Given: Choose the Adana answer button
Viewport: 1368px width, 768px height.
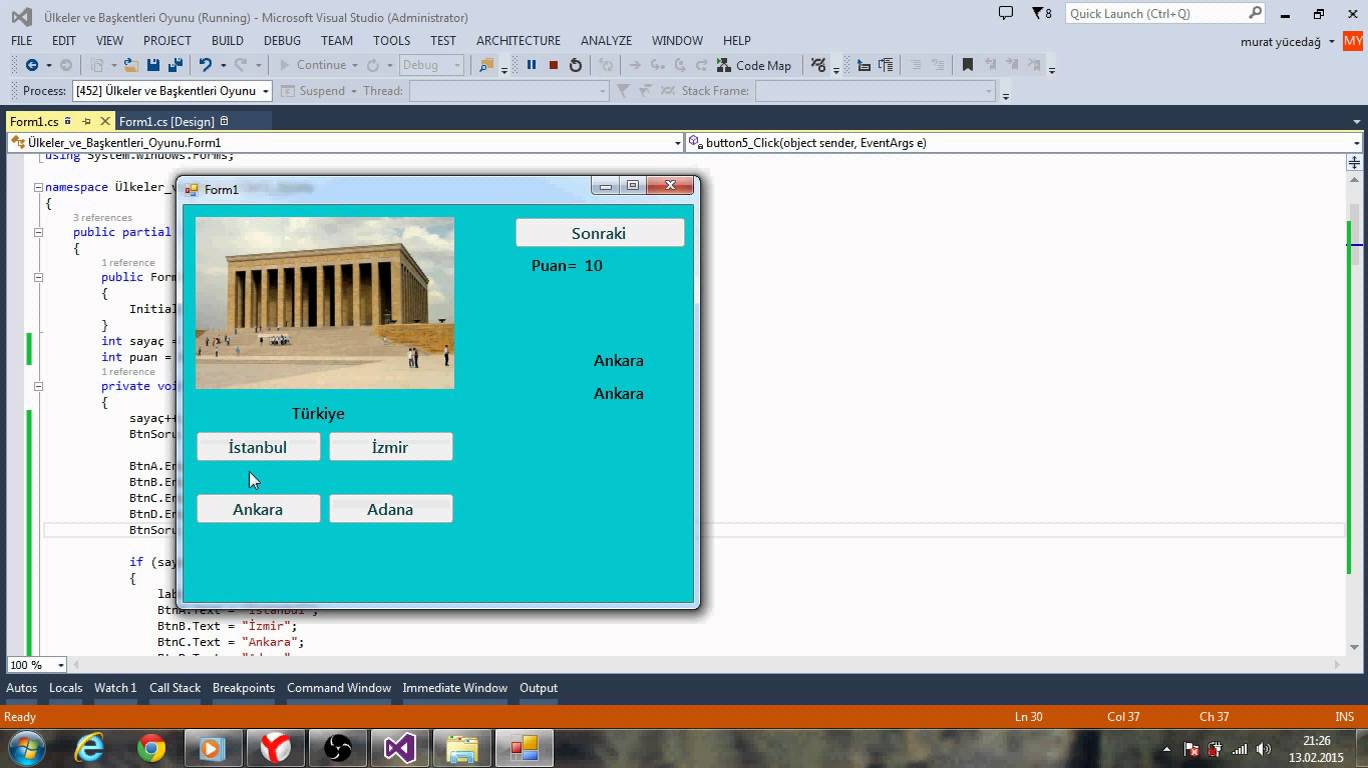Looking at the screenshot, I should point(391,509).
